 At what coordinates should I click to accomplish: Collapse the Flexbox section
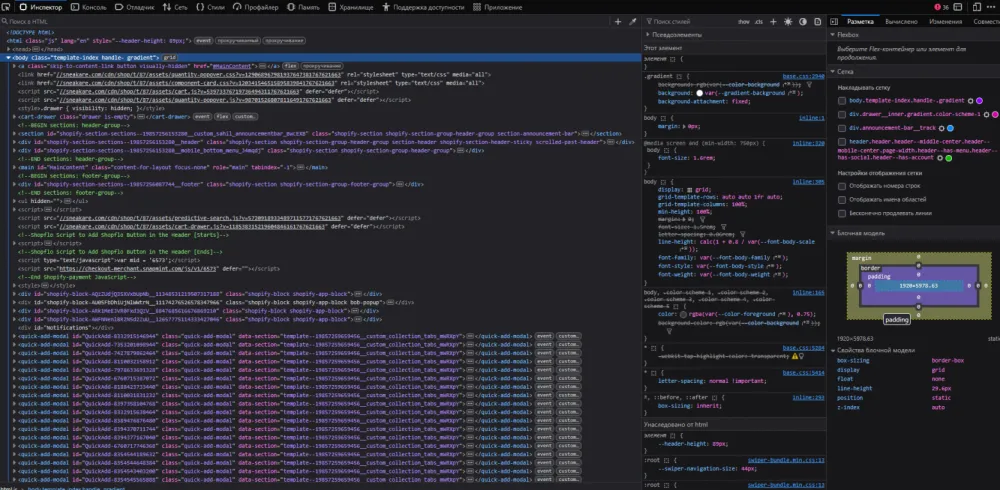[x=848, y=34]
